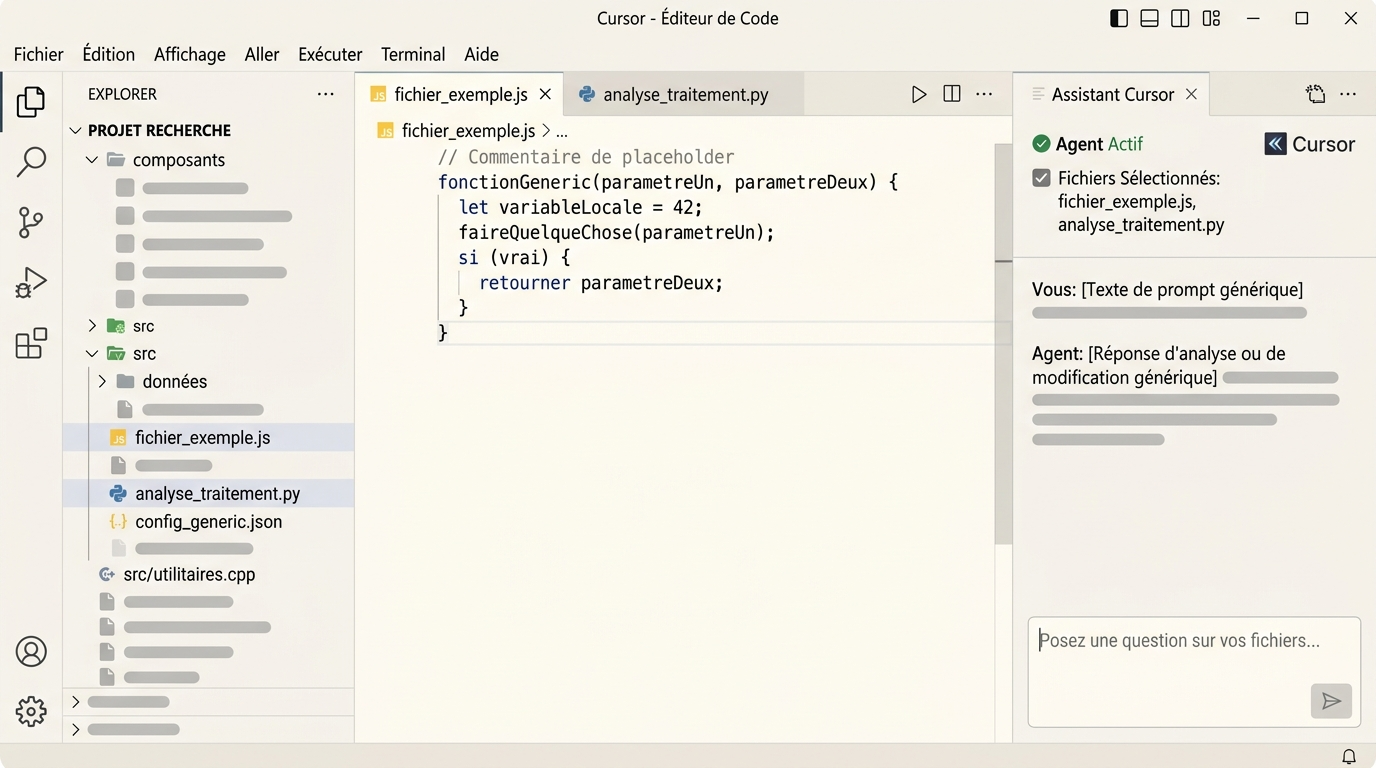Screen dimensions: 1376x768
Task: Click the green Agent Actif status icon
Action: click(x=1041, y=144)
